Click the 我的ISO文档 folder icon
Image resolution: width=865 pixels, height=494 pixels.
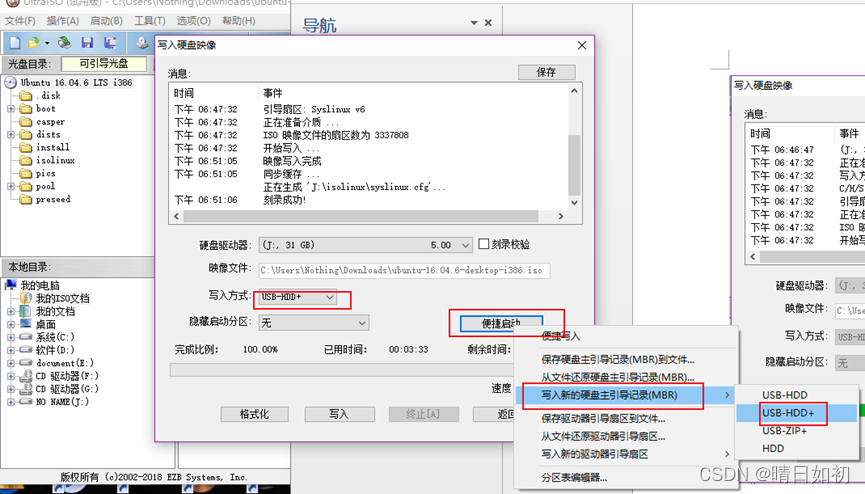(25, 298)
